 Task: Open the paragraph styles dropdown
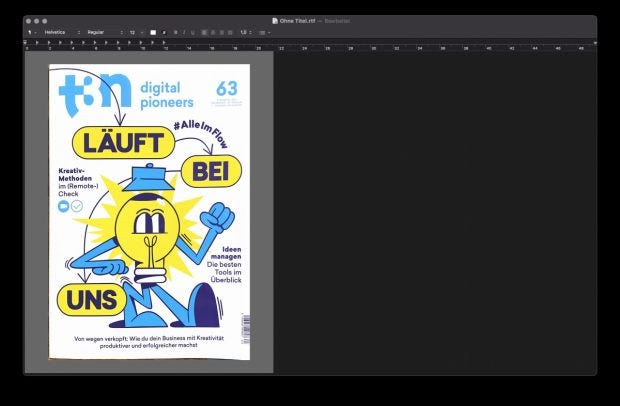[32, 32]
